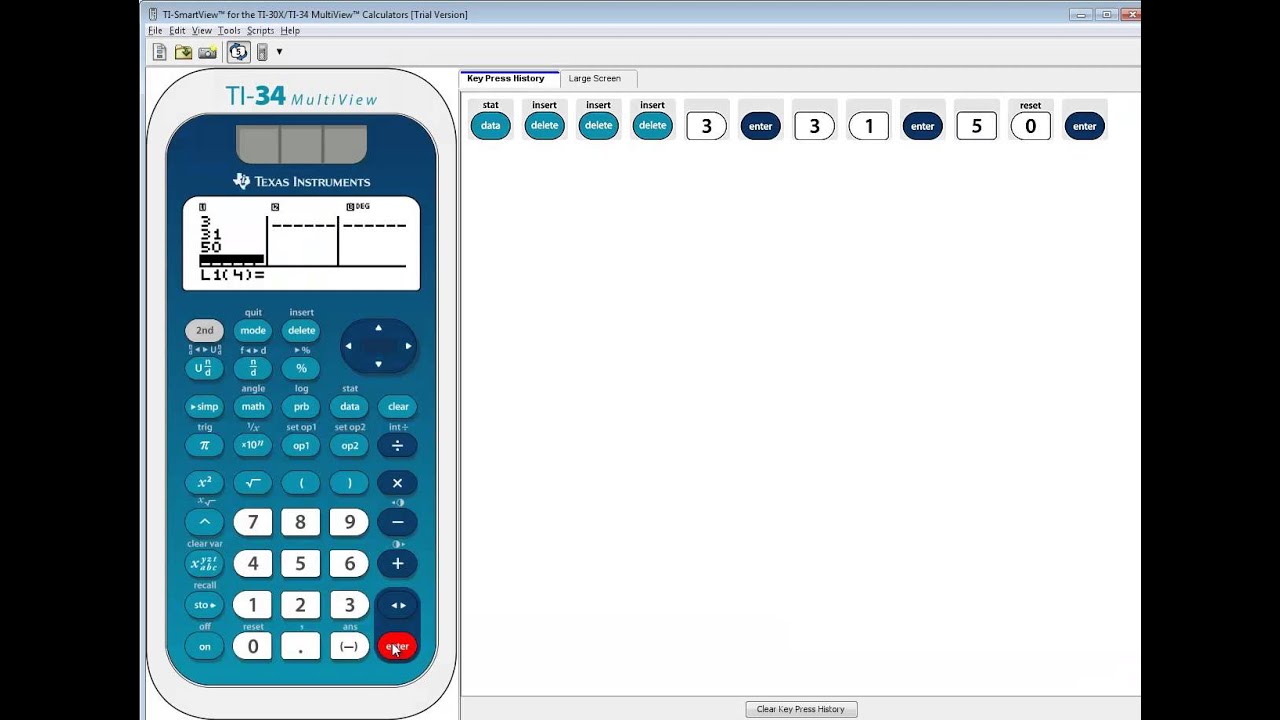This screenshot has height=720, width=1280.
Task: Tap the math key on calculator
Action: [253, 406]
